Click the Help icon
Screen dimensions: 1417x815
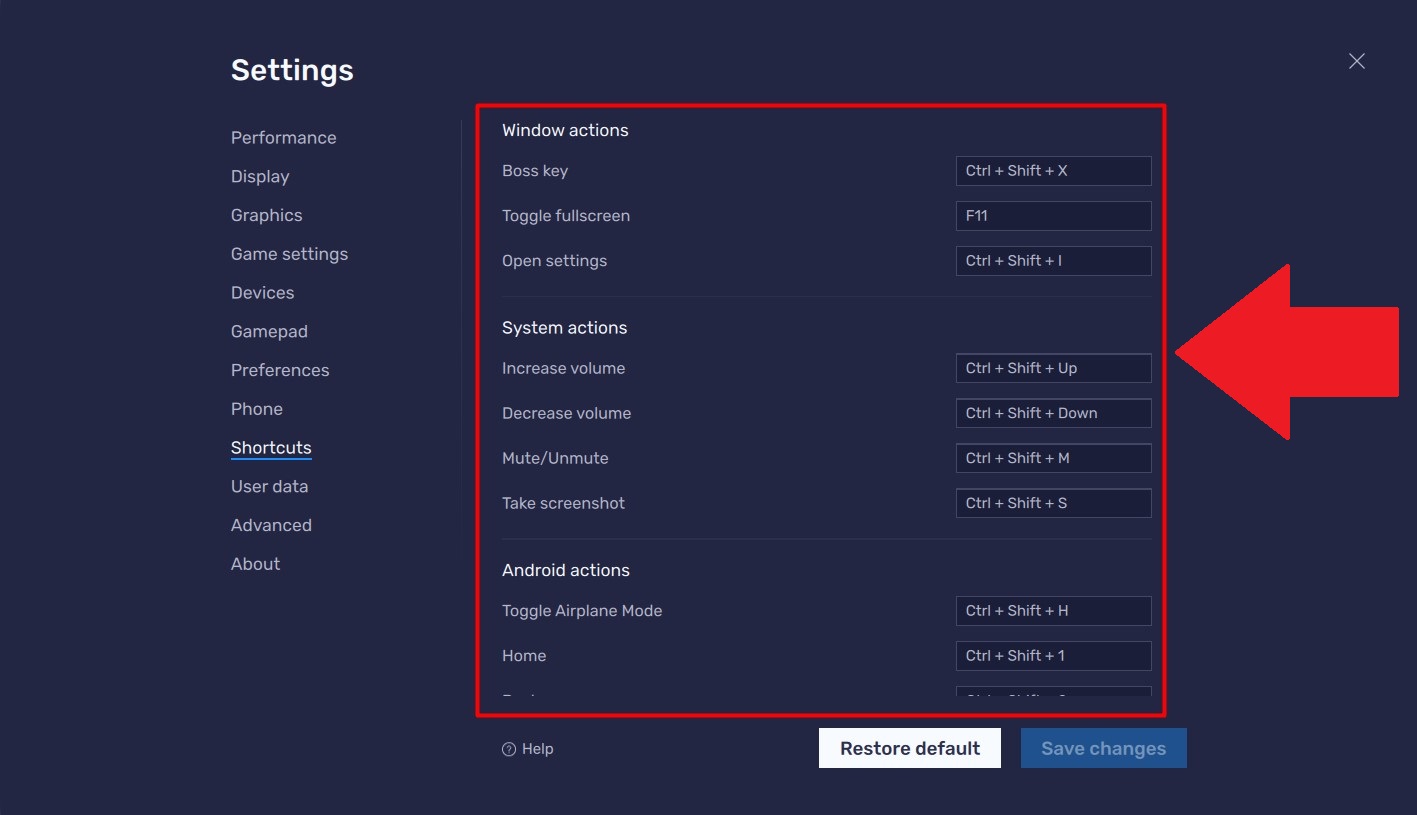click(x=510, y=748)
